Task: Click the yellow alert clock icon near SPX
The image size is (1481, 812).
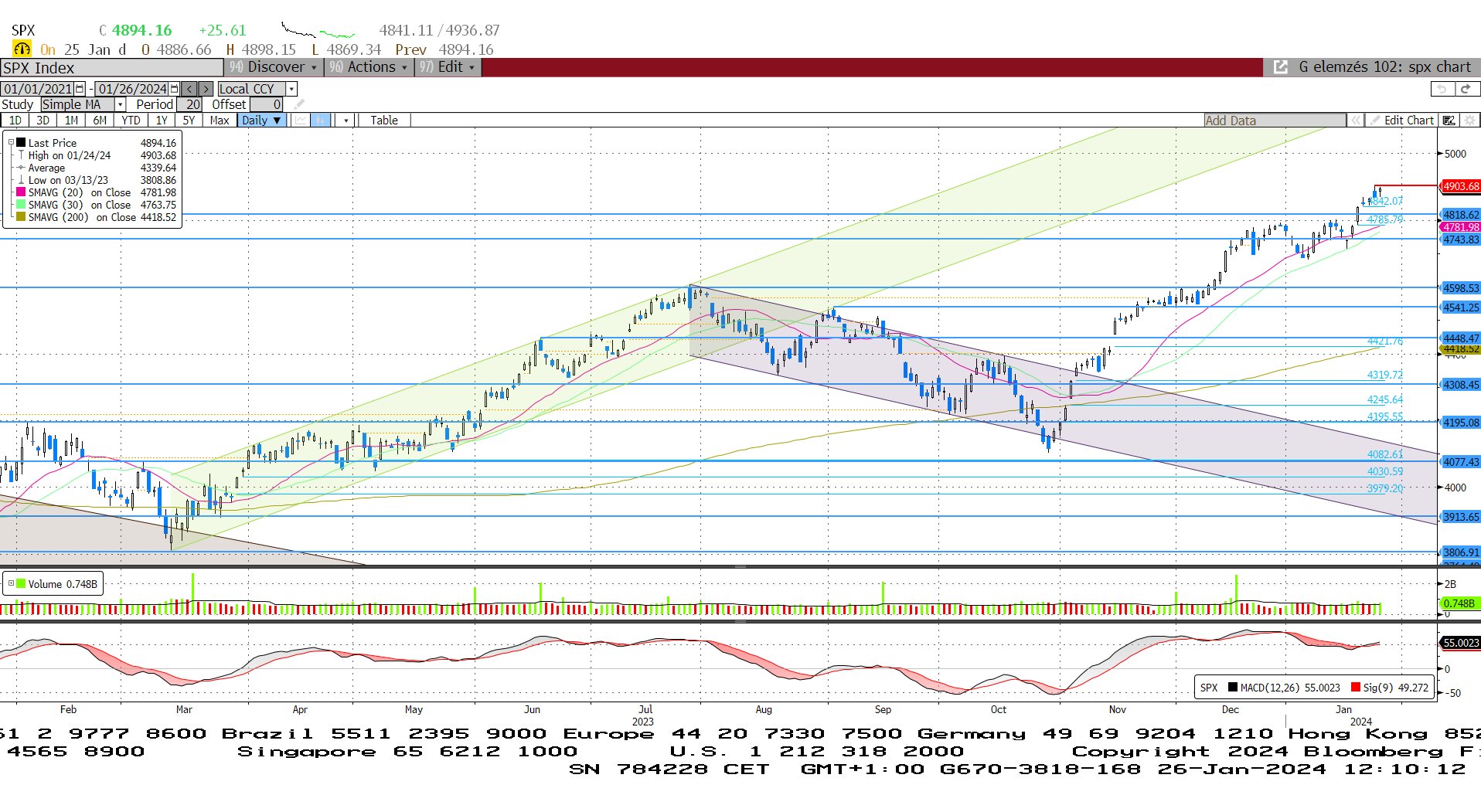Action: [x=22, y=49]
